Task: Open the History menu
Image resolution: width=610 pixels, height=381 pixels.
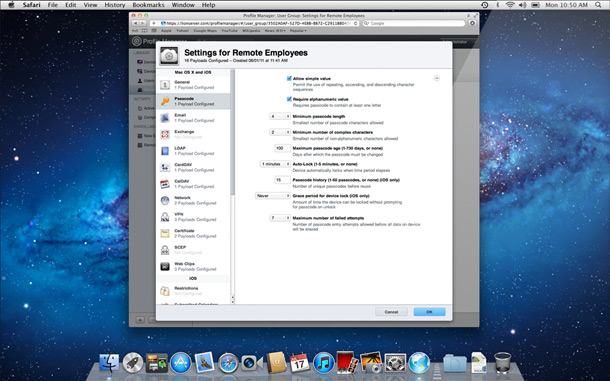Action: [115, 5]
